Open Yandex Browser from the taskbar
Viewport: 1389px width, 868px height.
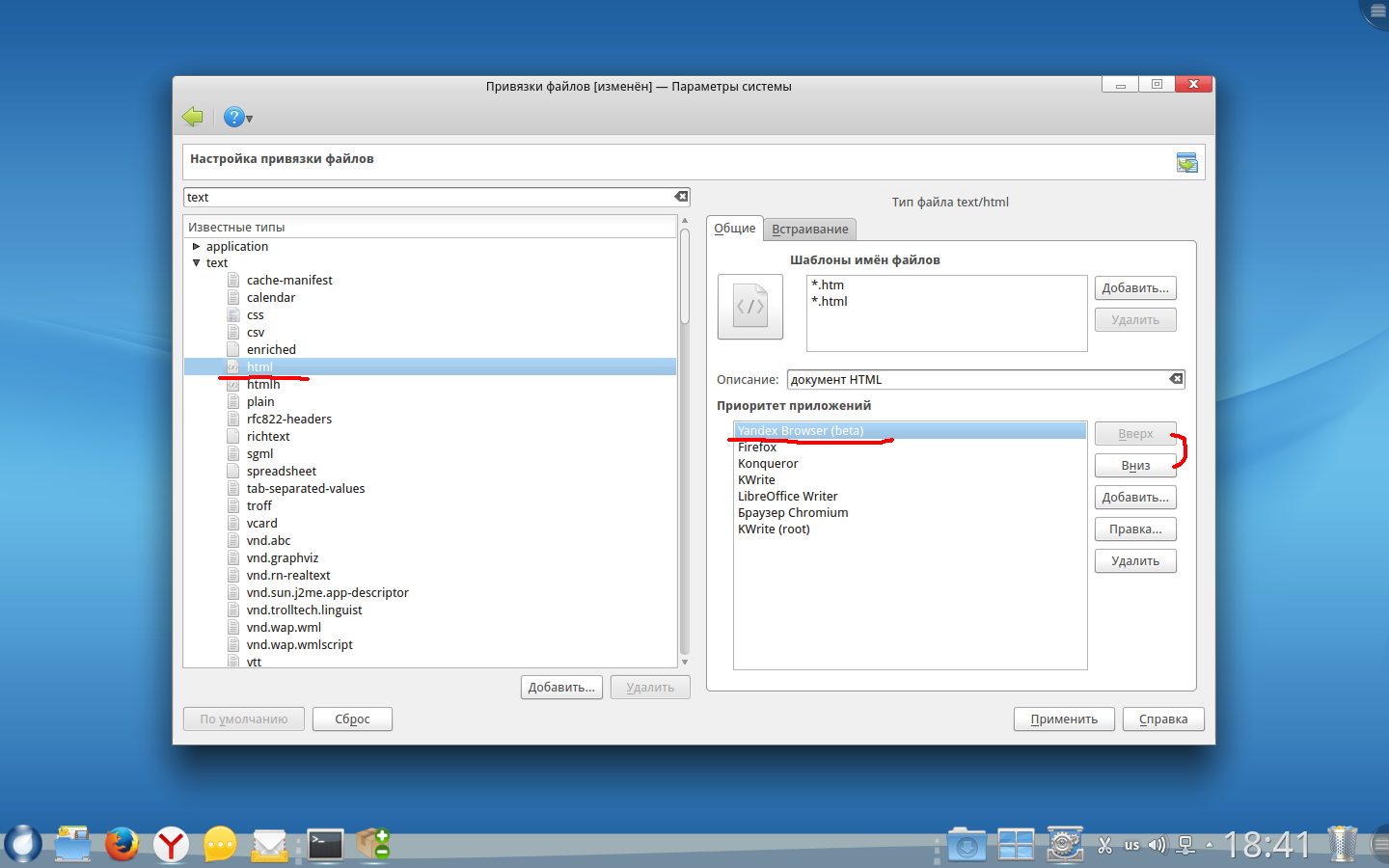tap(171, 845)
